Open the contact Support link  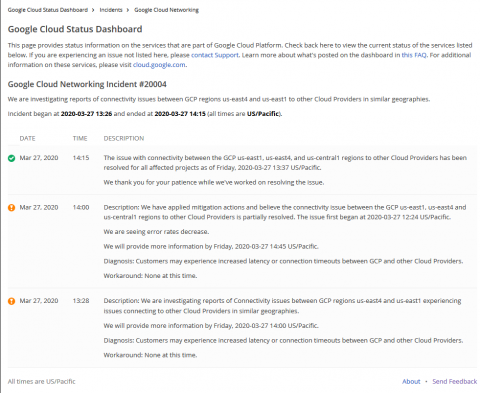click(215, 55)
